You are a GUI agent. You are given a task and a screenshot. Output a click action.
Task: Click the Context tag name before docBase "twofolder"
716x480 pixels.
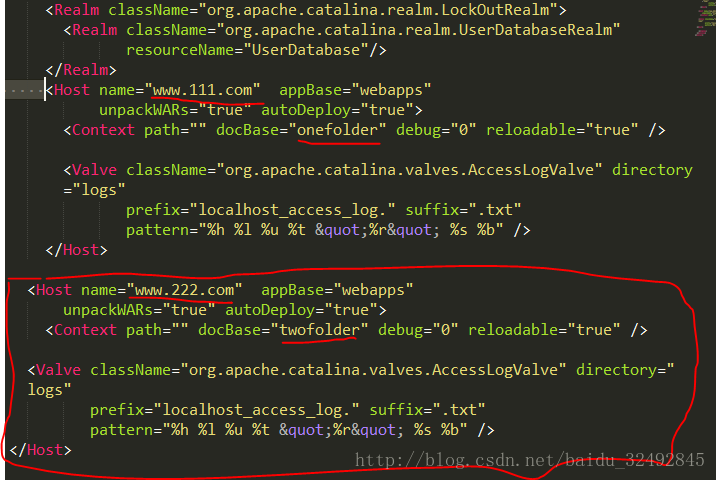click(85, 330)
